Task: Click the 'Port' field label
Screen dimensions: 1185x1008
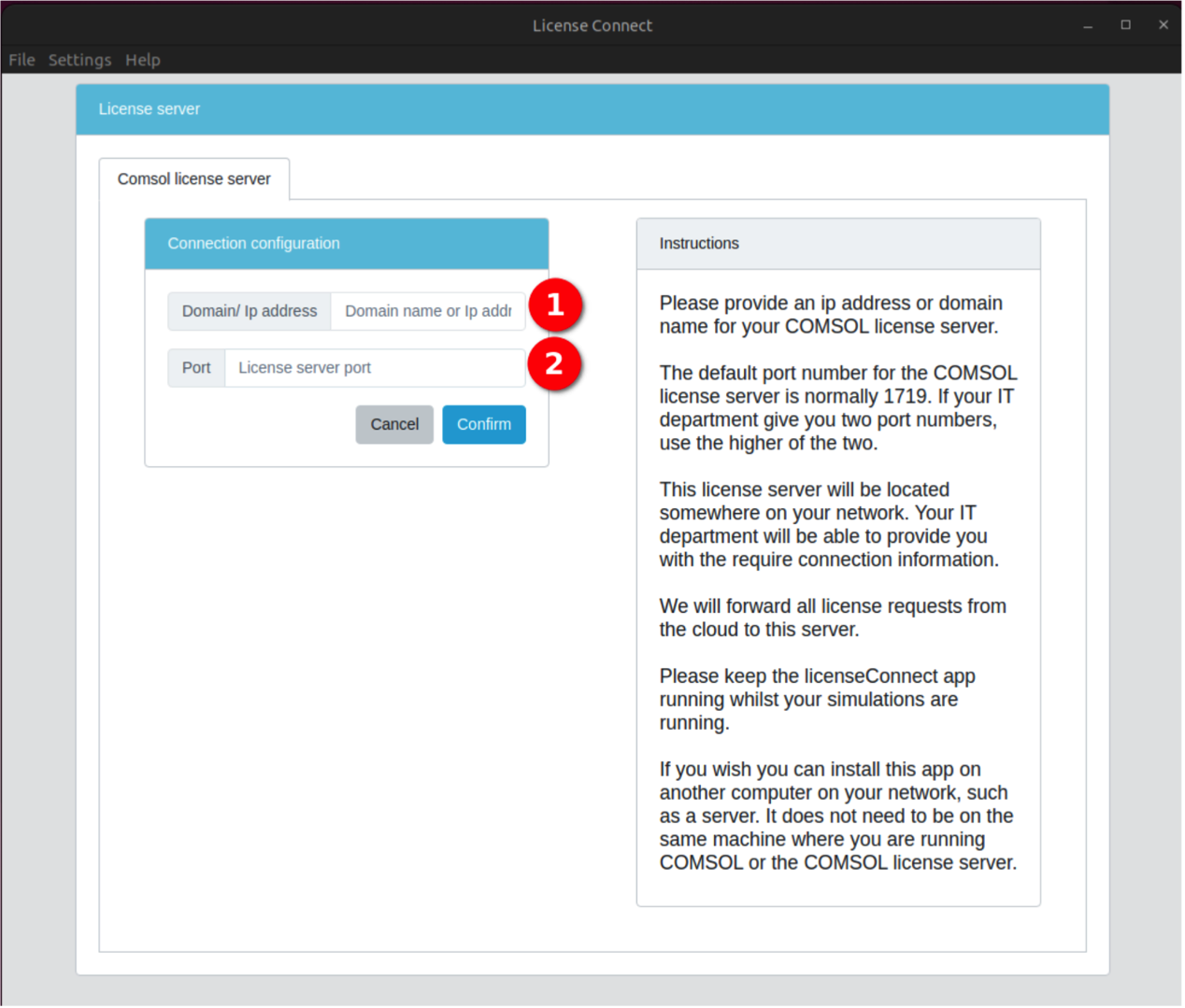Action: [196, 368]
